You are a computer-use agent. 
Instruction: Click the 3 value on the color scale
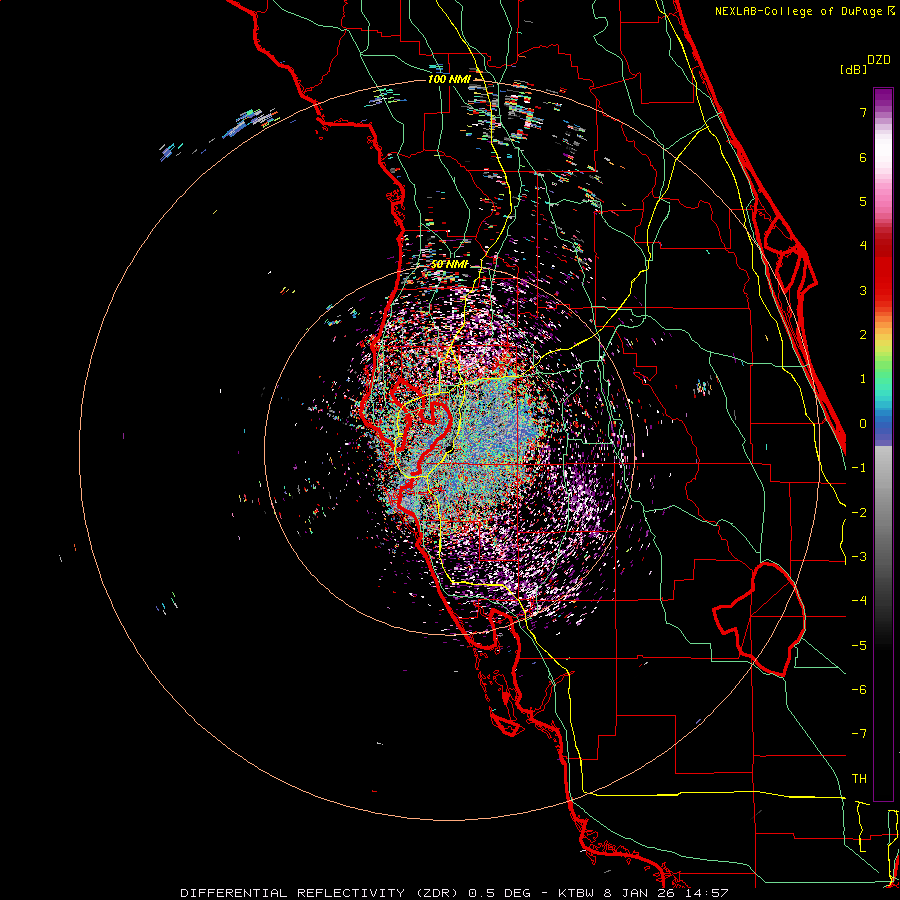[863, 290]
